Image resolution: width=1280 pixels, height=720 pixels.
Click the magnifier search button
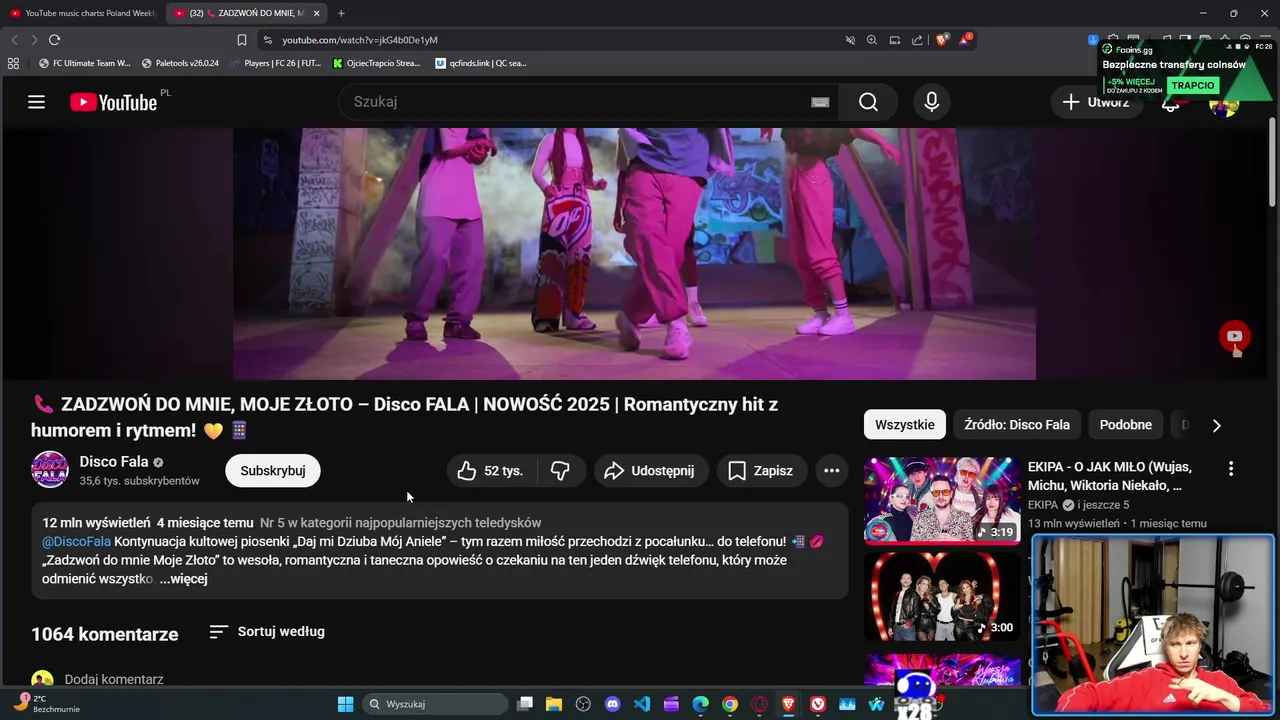pos(868,102)
